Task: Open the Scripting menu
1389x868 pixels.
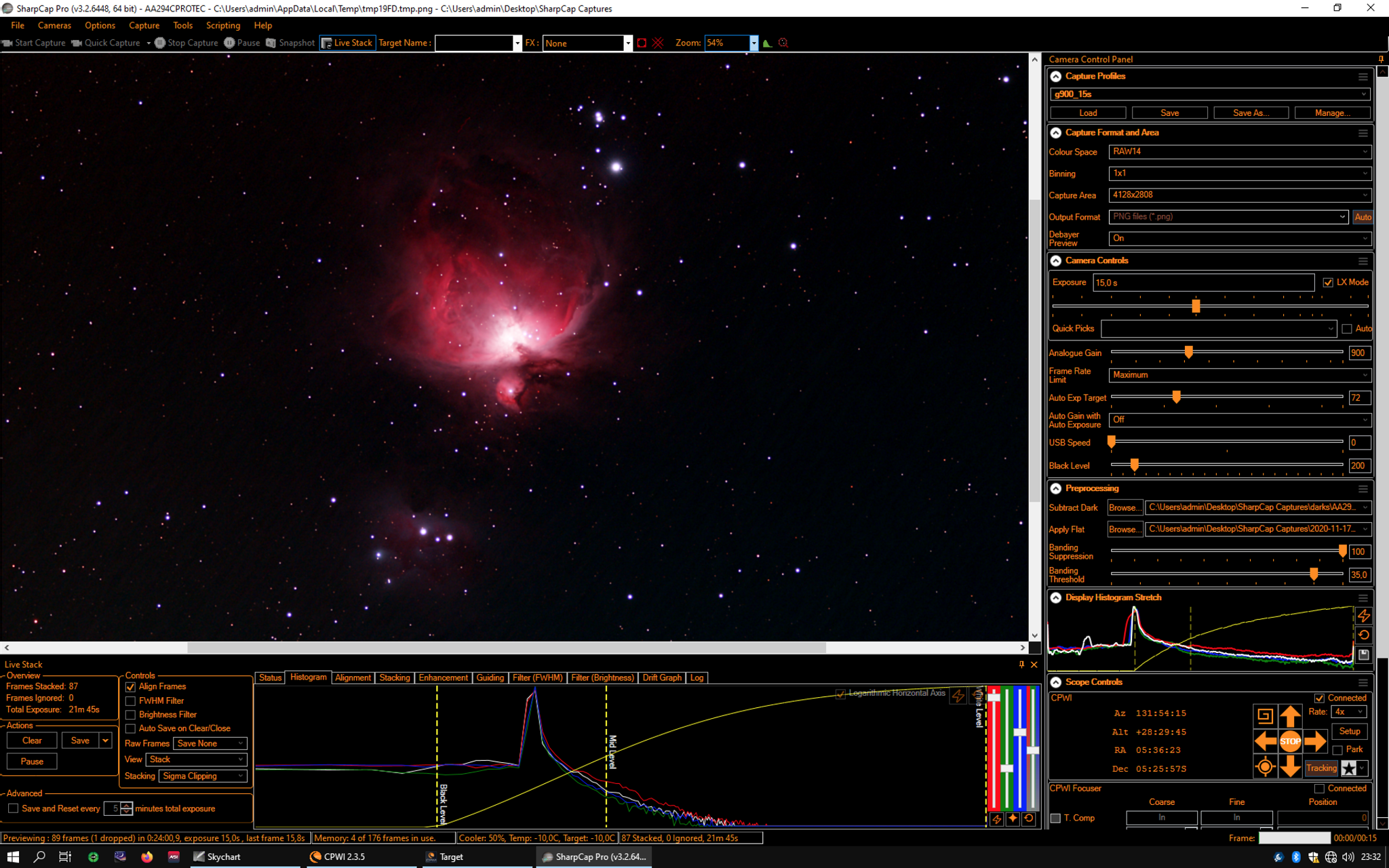Action: click(222, 25)
